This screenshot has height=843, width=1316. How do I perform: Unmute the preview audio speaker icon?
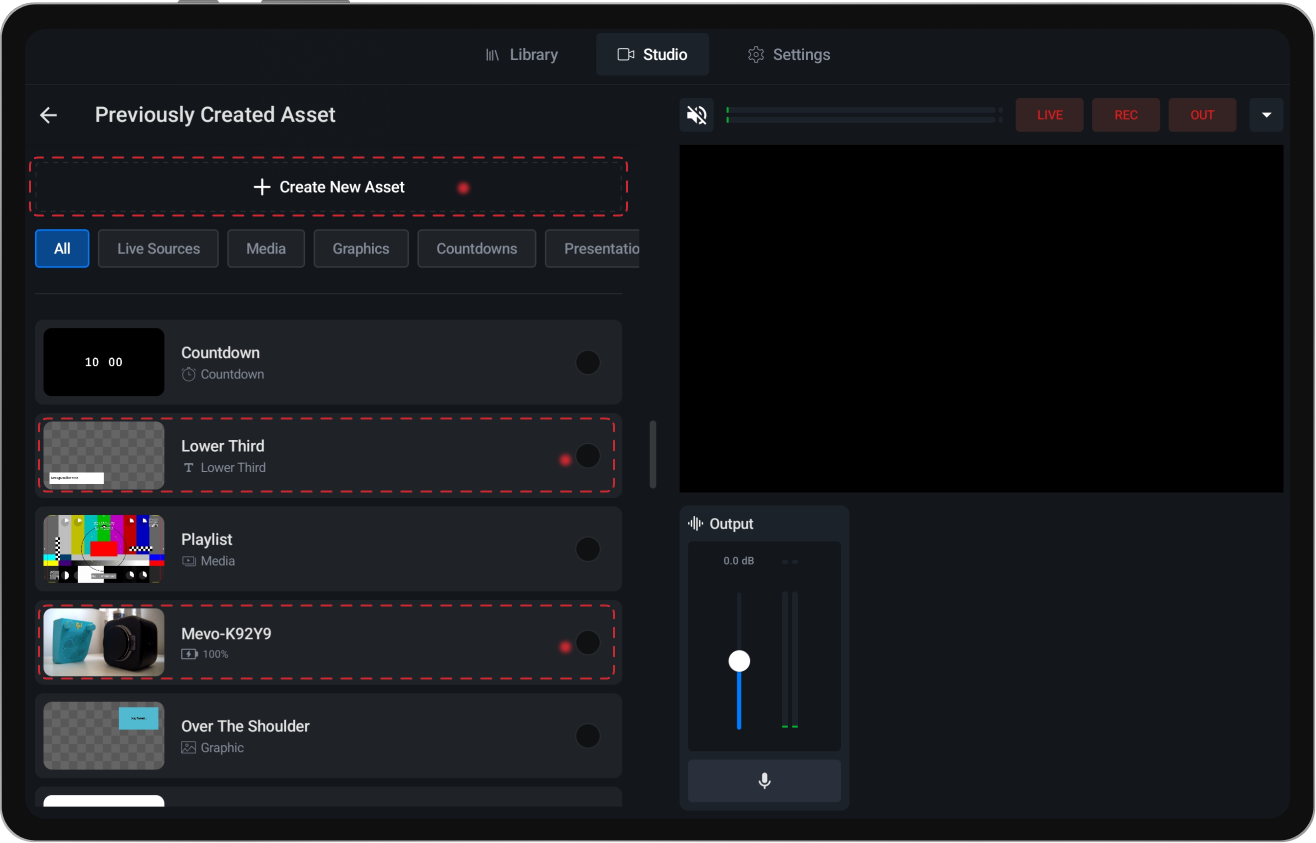[x=696, y=114]
